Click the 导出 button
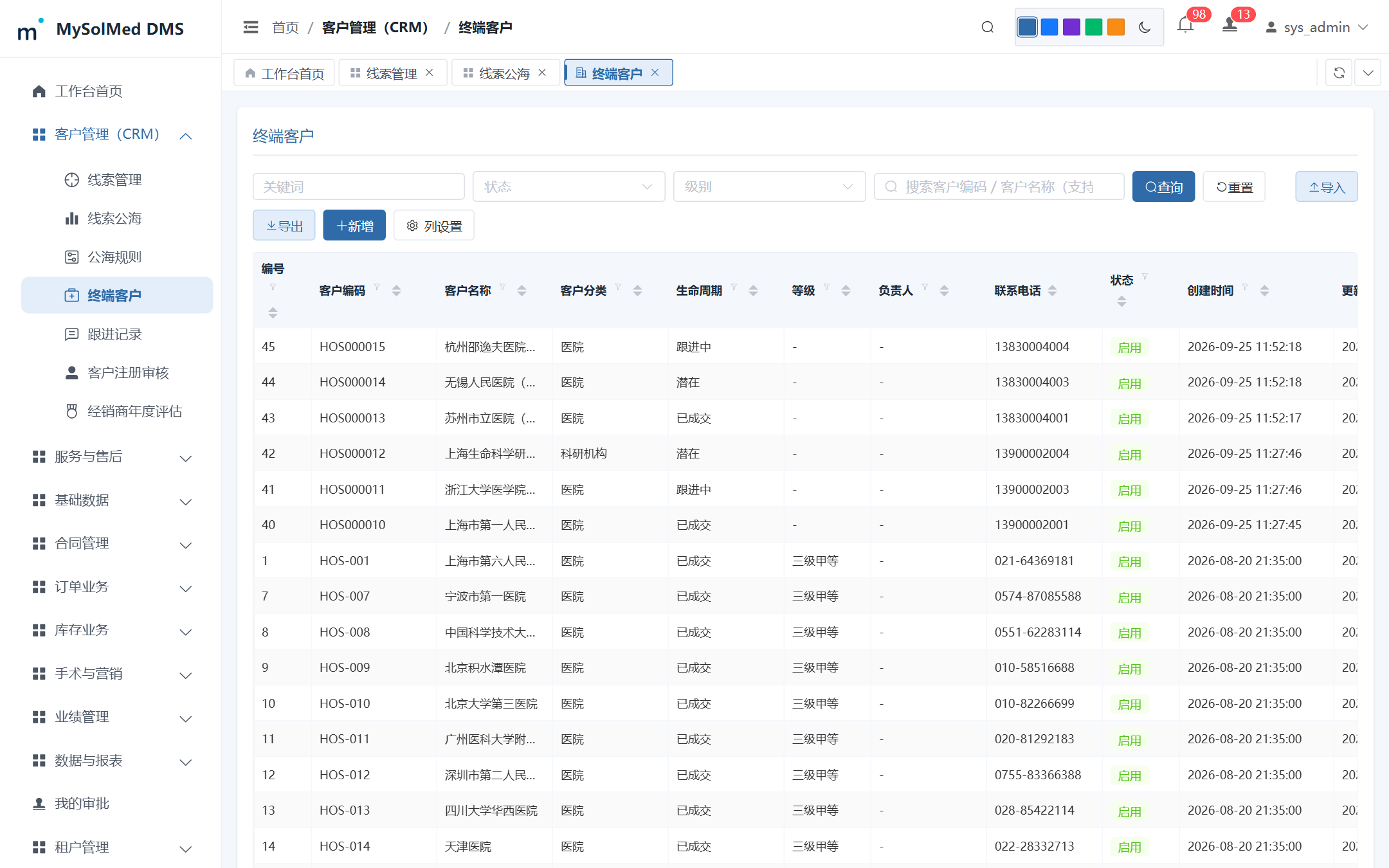 [284, 225]
